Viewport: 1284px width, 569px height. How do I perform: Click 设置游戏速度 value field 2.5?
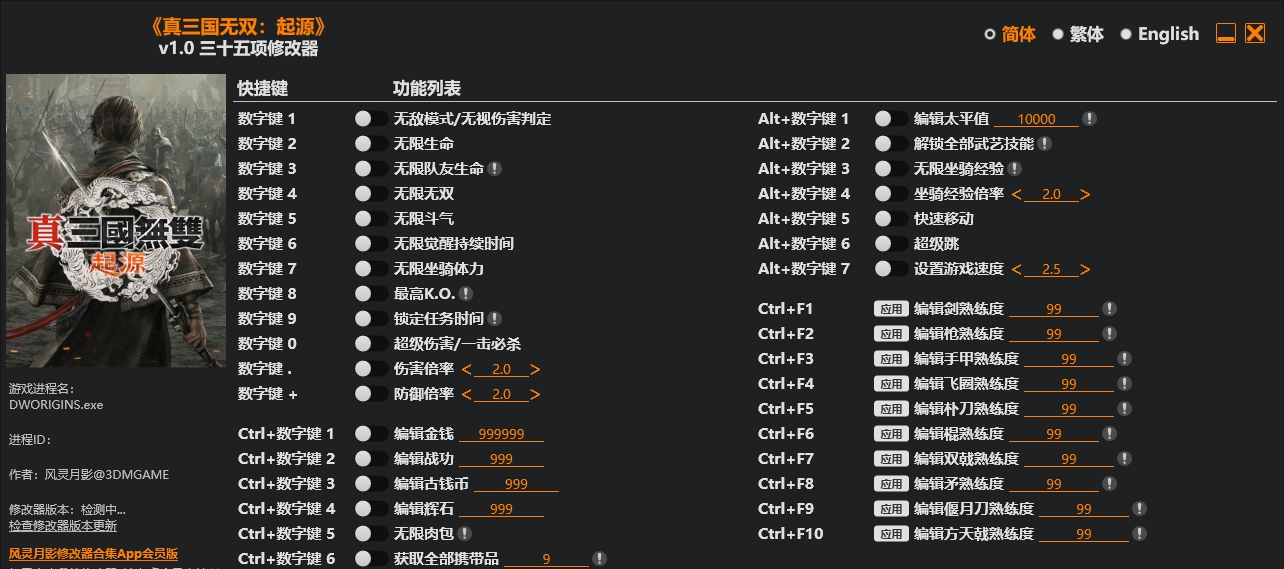tap(1051, 269)
